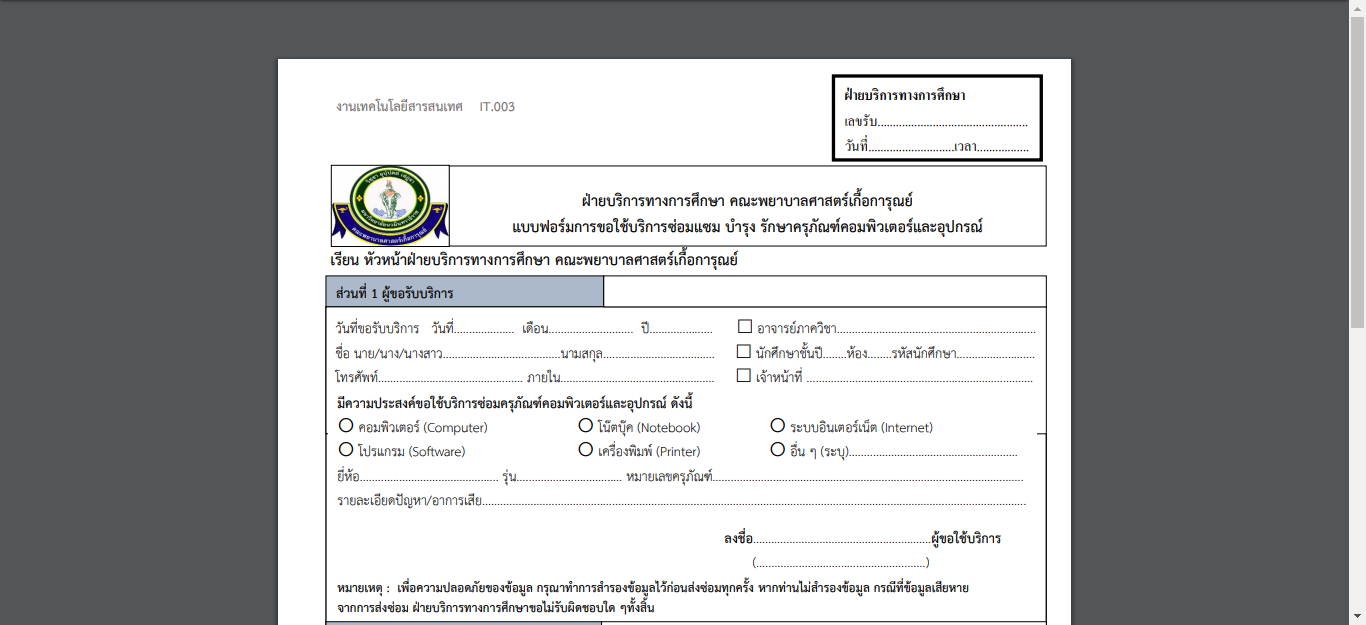The image size is (1366, 625).
Task: Click the เลขรับ dotted field
Action: coord(953,123)
